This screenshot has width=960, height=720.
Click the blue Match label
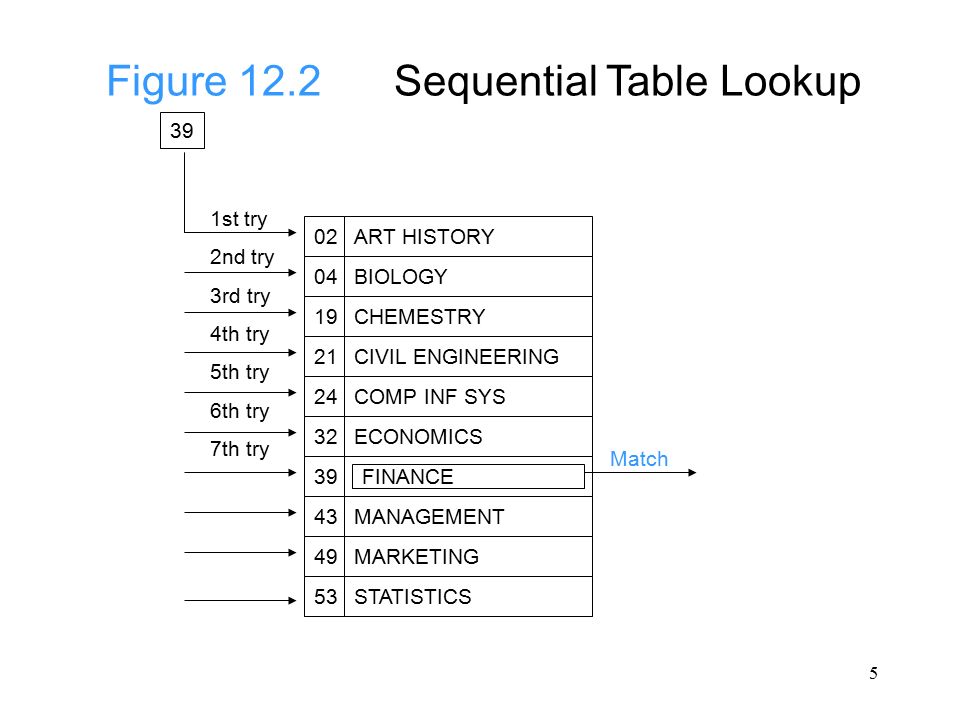(x=639, y=459)
